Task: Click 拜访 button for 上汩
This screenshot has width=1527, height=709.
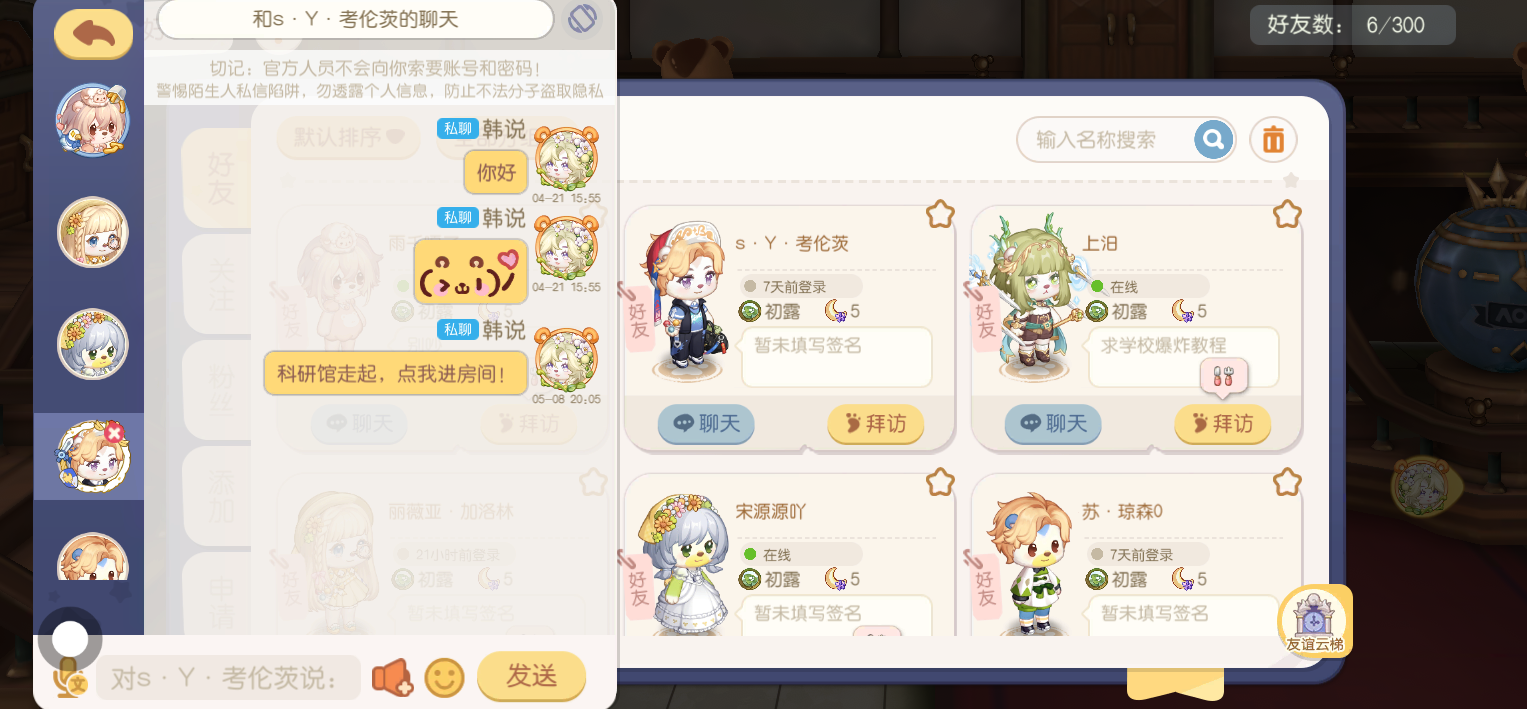Action: (x=1222, y=424)
